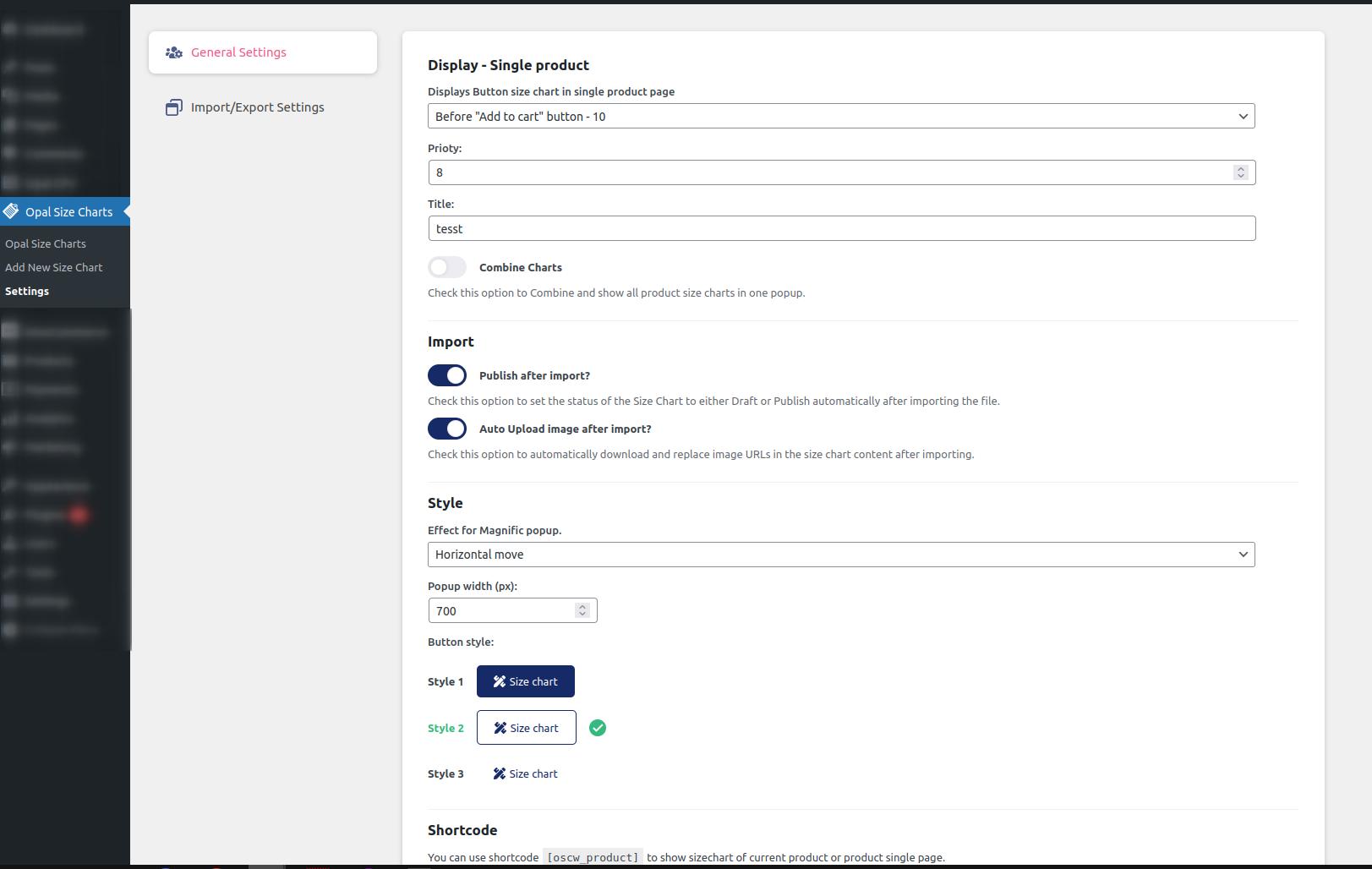Click the Style 3 label

point(445,773)
